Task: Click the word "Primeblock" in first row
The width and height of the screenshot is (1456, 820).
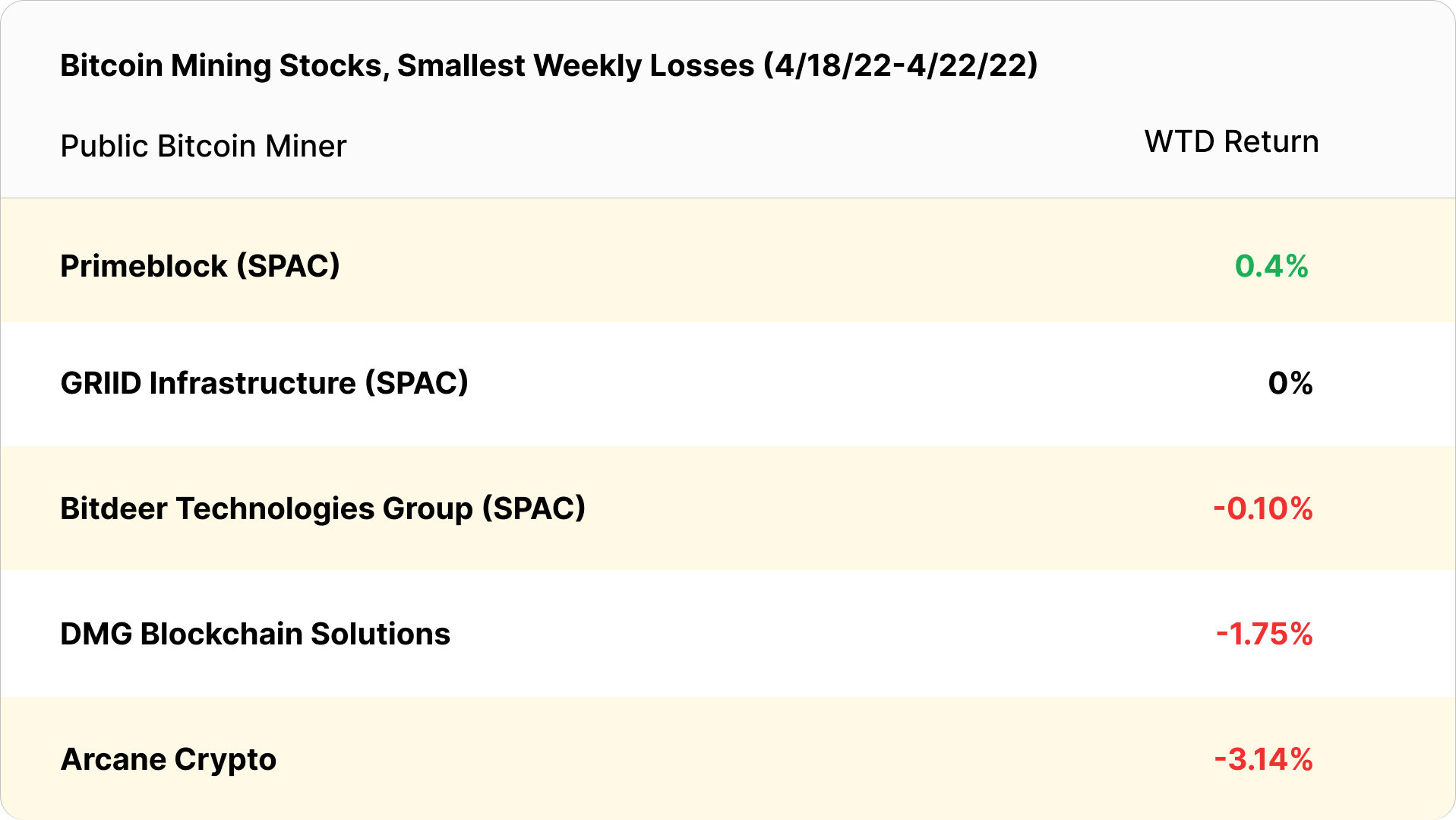Action: pos(144,267)
